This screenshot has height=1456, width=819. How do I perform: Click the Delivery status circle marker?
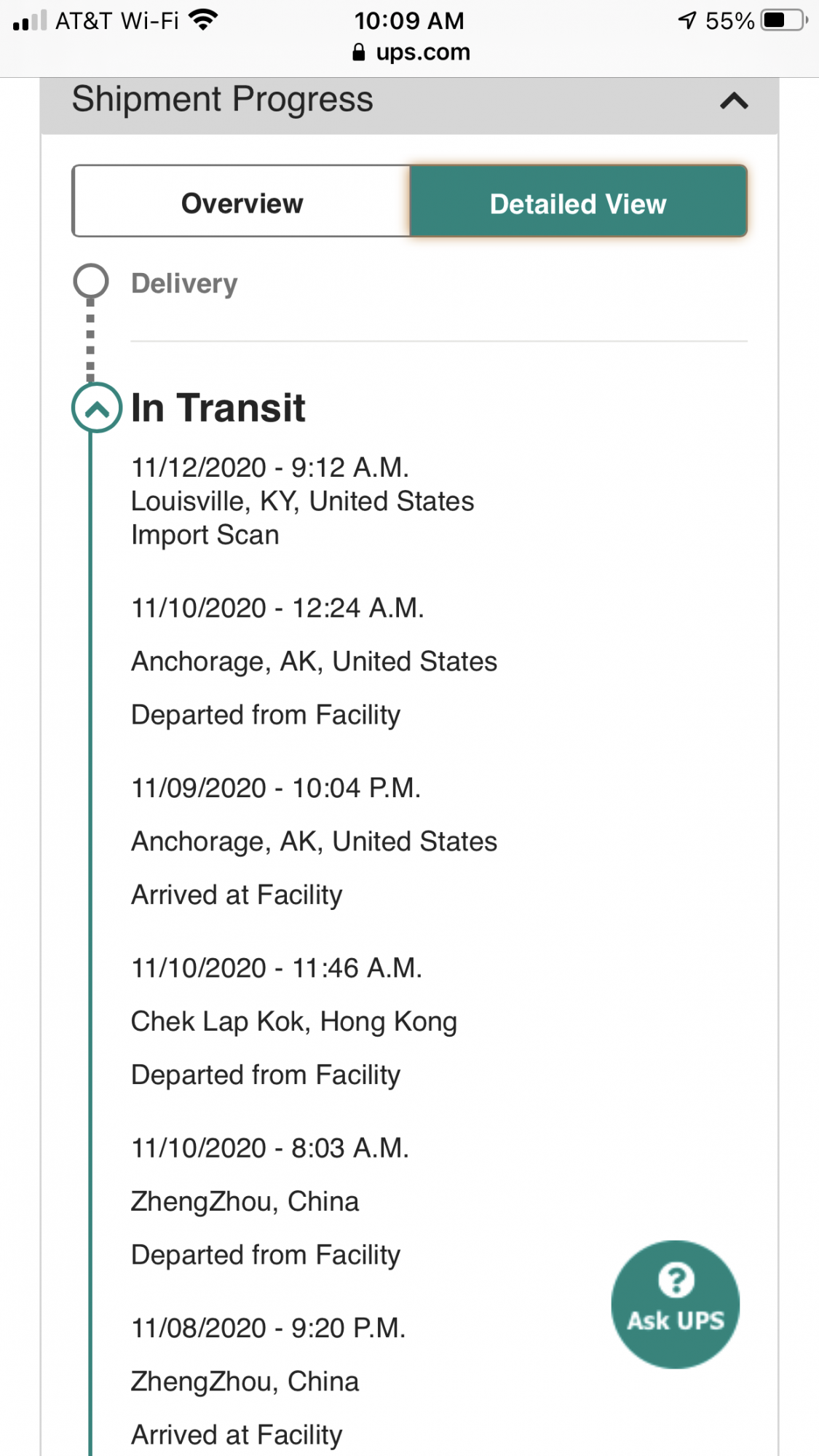(x=91, y=281)
